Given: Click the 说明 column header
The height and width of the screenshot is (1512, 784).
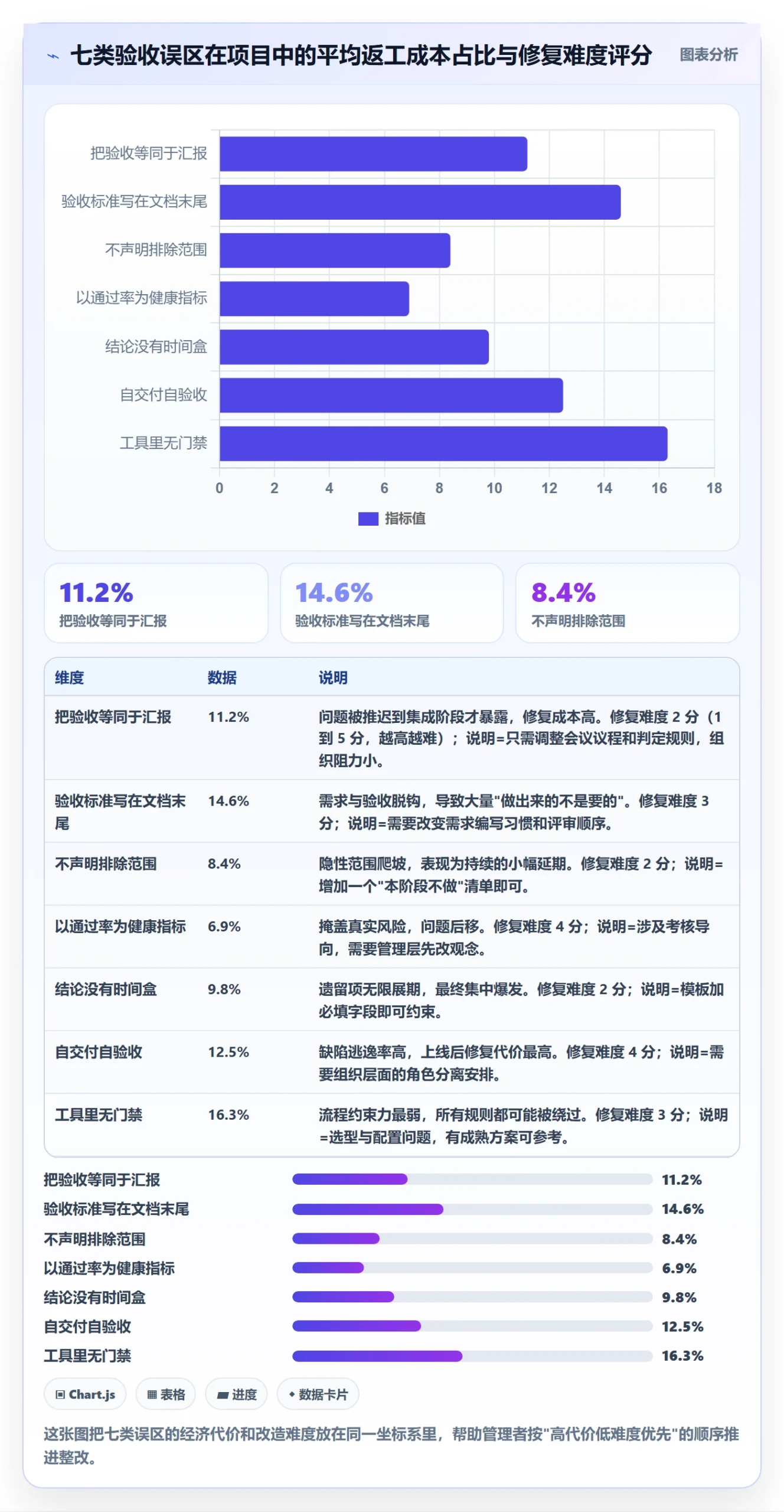Looking at the screenshot, I should click(333, 677).
